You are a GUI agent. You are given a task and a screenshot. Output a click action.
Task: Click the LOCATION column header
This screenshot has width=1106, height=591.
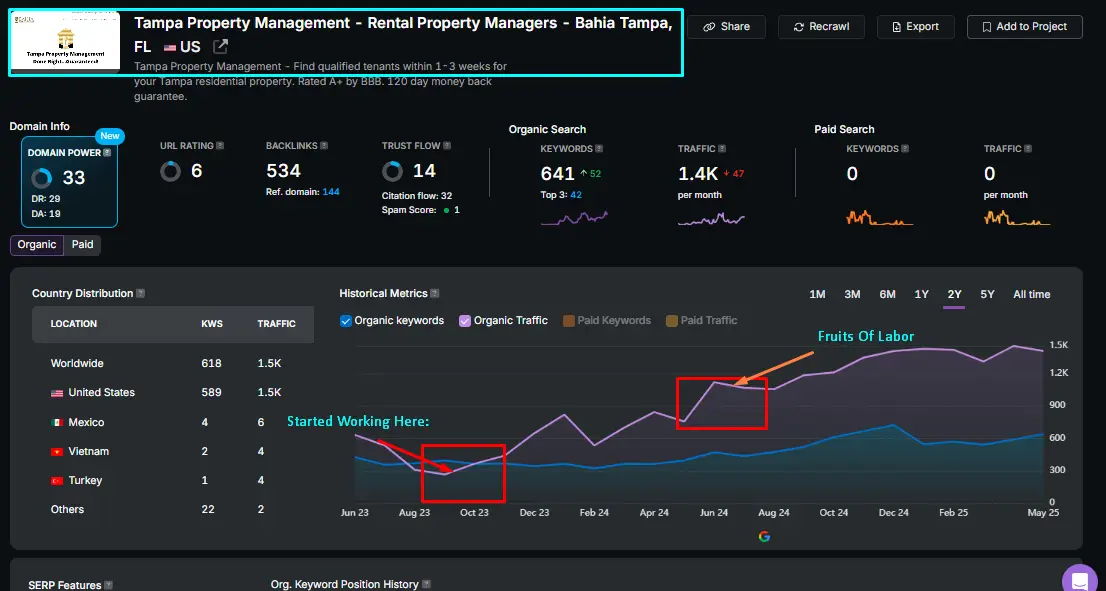click(74, 324)
